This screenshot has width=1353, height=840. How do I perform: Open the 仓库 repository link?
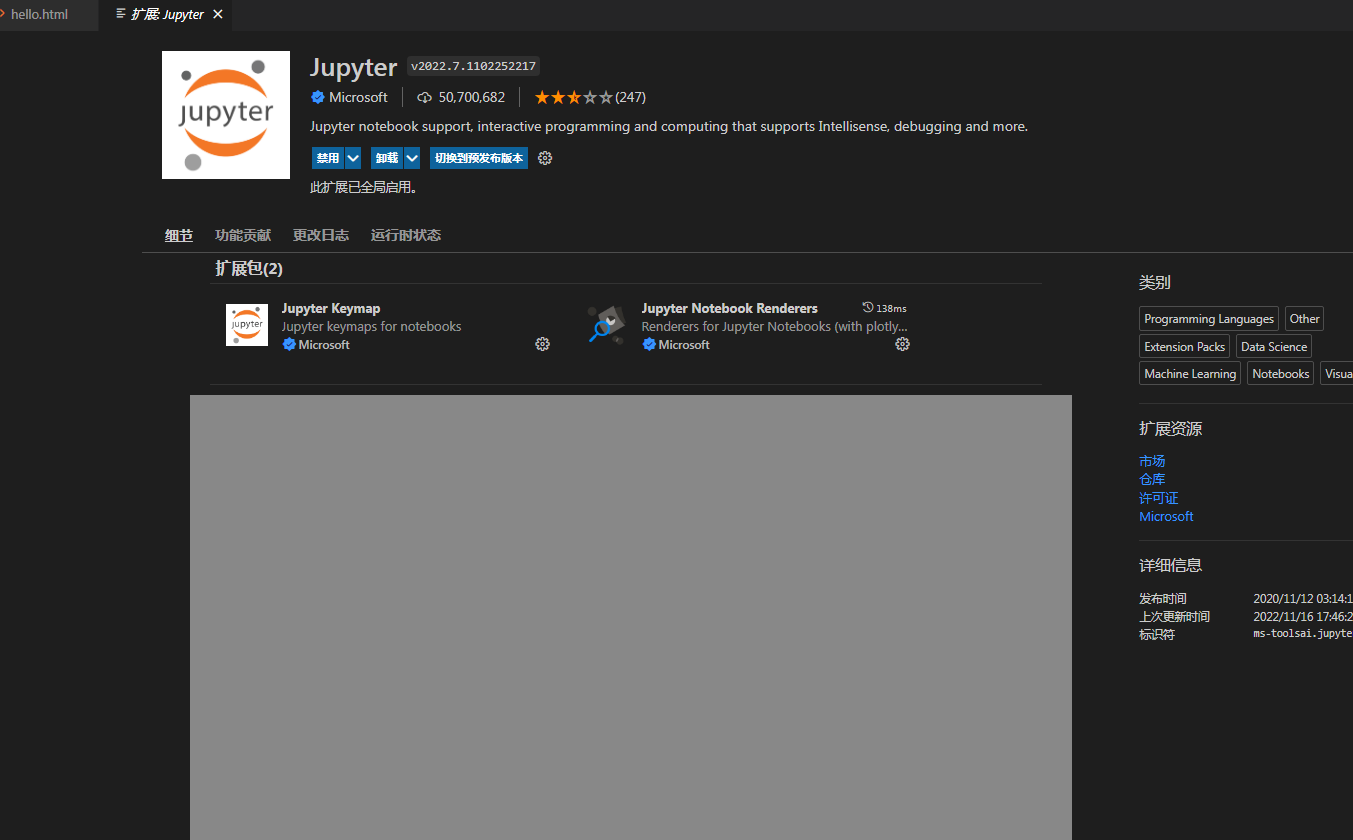click(1151, 479)
